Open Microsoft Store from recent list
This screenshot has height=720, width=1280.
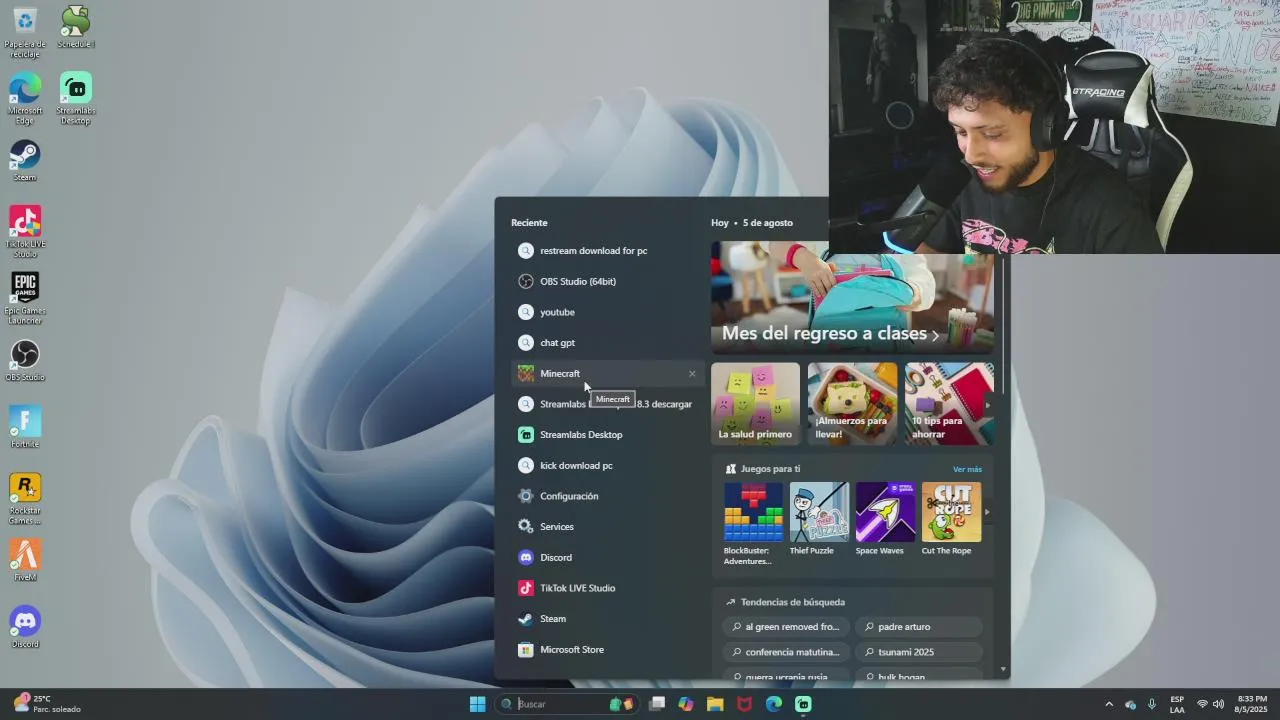pyautogui.click(x=608, y=650)
